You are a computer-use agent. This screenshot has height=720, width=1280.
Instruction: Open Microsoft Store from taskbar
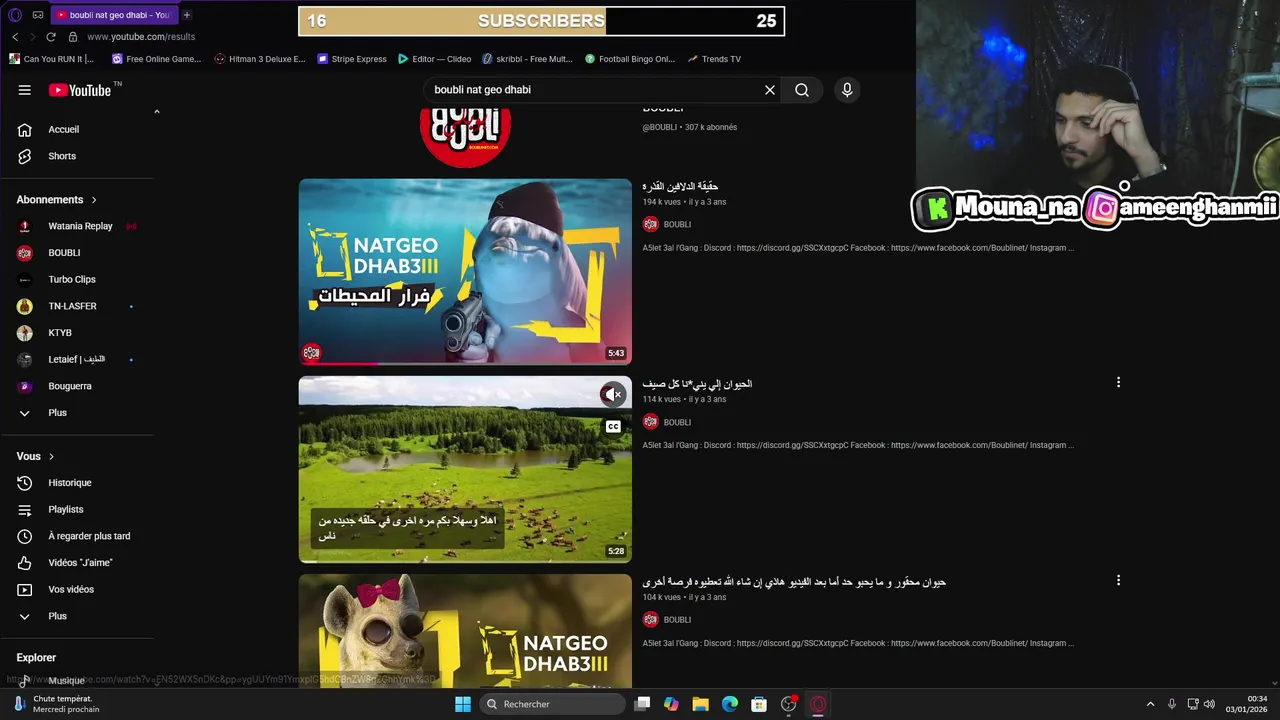pos(759,704)
